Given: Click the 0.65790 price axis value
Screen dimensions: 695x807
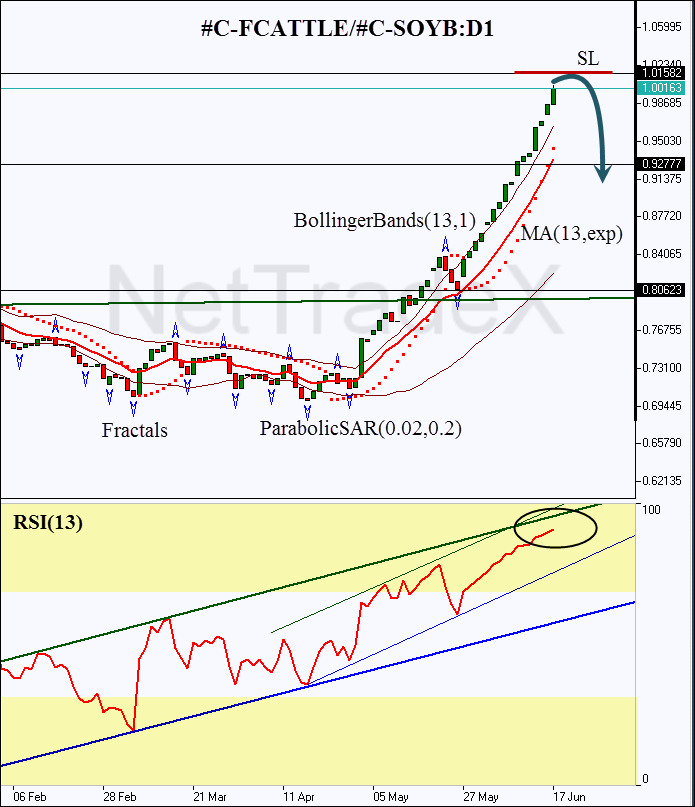Looking at the screenshot, I should coord(662,443).
